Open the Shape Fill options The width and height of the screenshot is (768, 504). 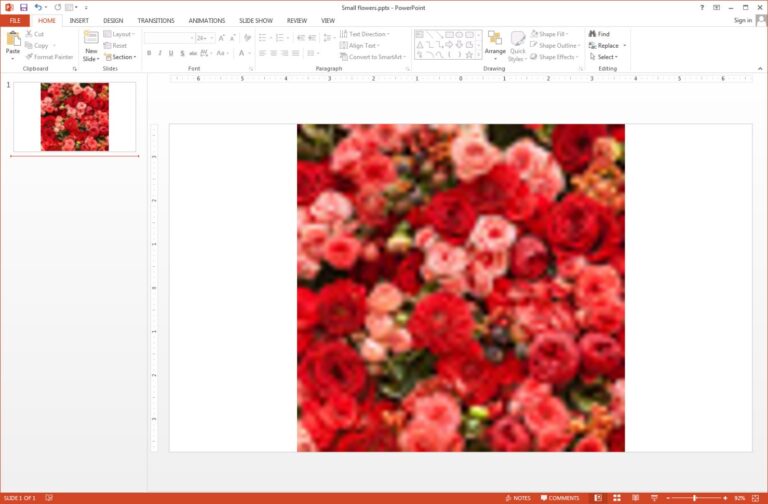coord(550,34)
